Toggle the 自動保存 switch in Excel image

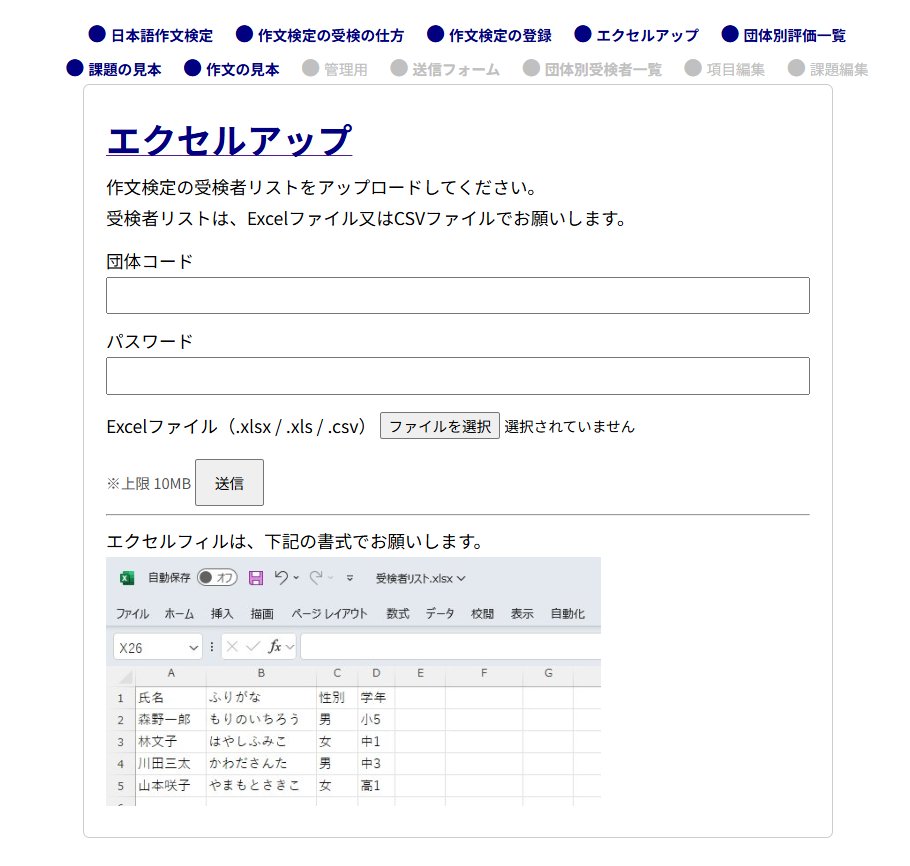tap(216, 578)
